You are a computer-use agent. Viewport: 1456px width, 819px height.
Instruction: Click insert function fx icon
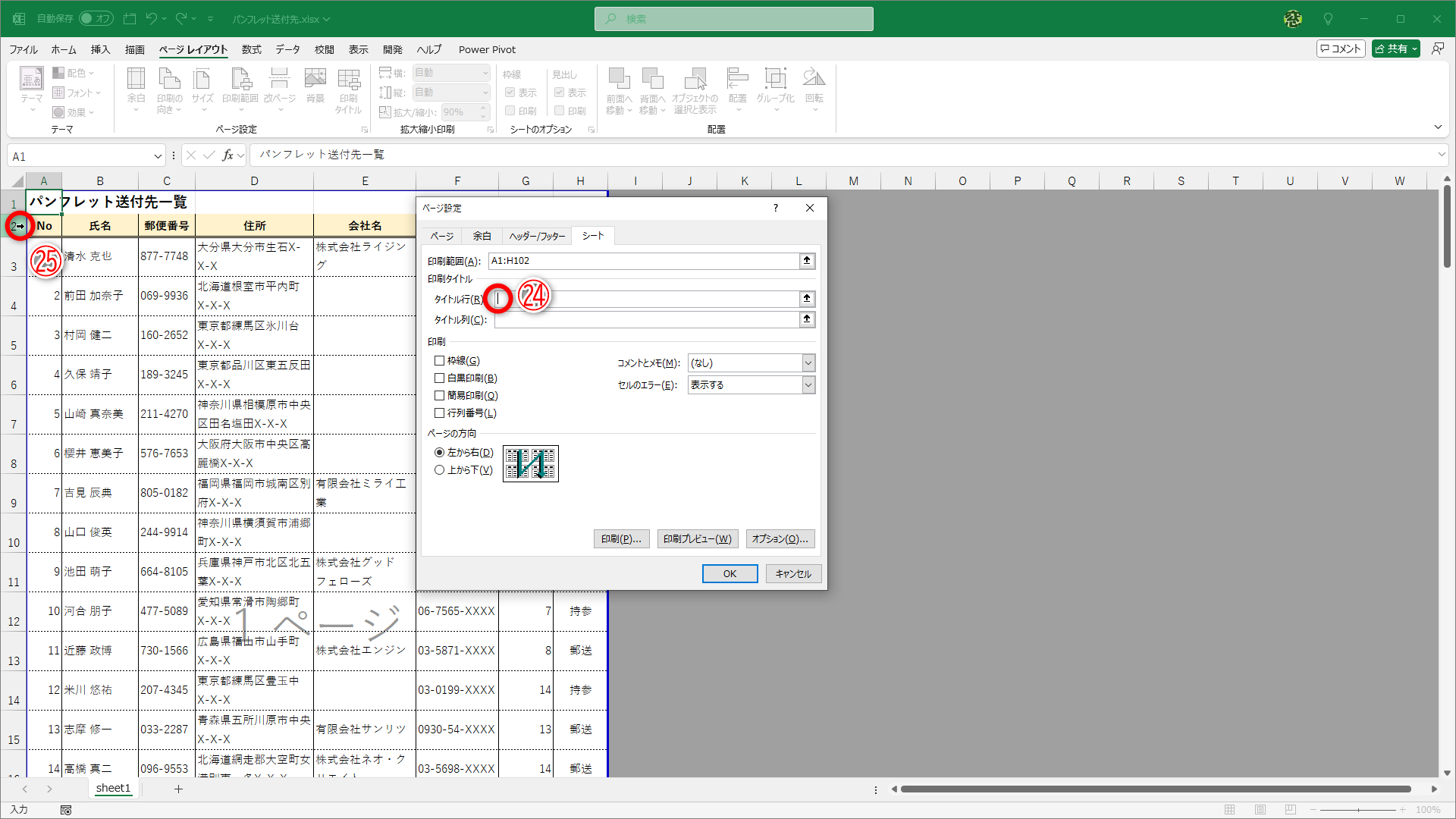tap(227, 155)
